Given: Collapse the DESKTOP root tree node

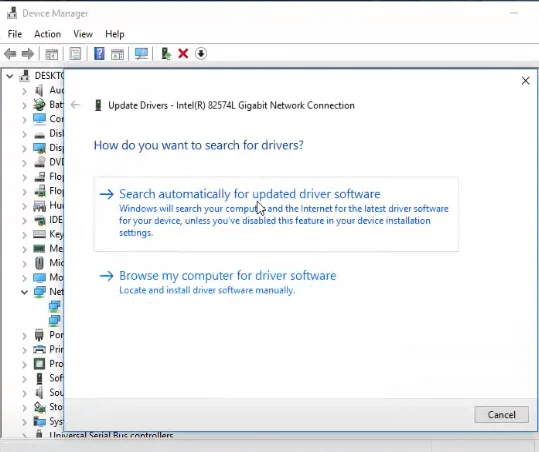Looking at the screenshot, I should click(x=10, y=76).
